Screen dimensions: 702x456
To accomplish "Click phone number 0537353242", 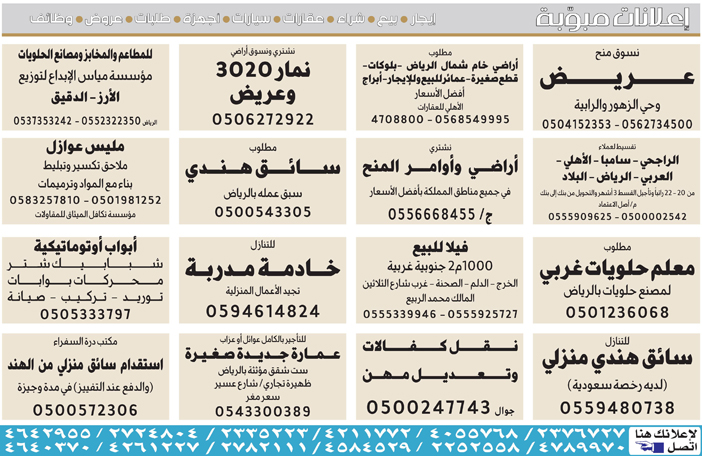I will tap(42, 121).
